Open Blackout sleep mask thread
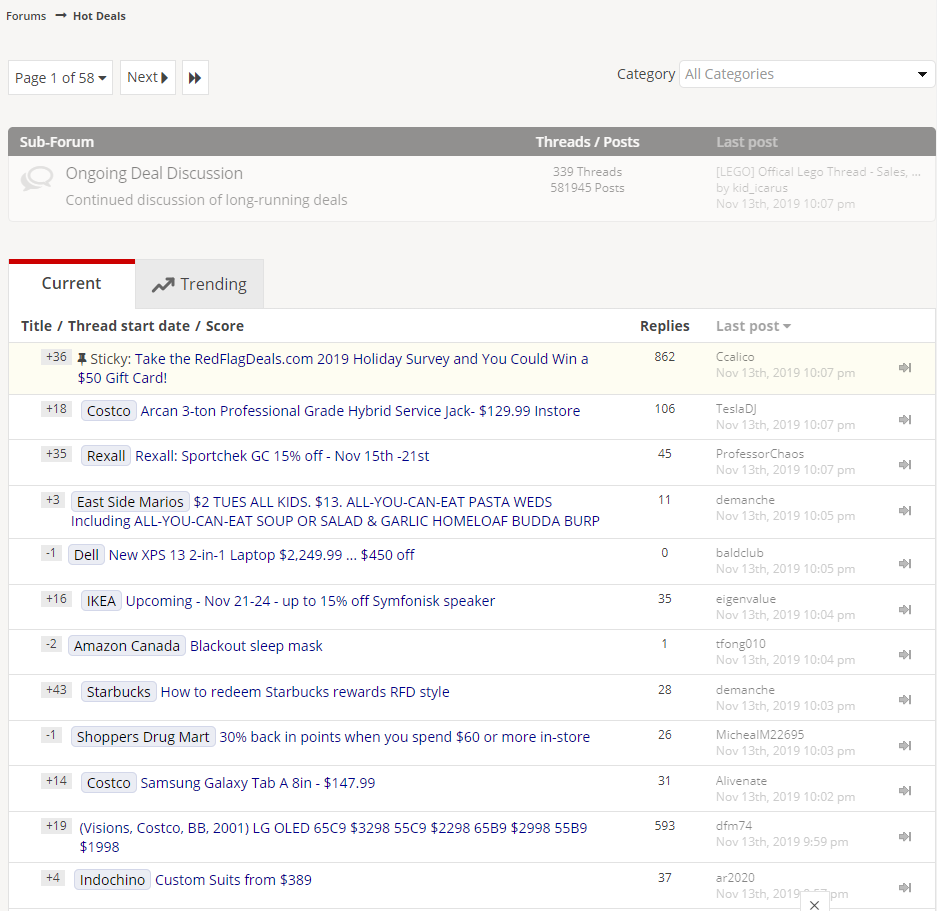Screen dimensions: 937x911 tap(256, 646)
